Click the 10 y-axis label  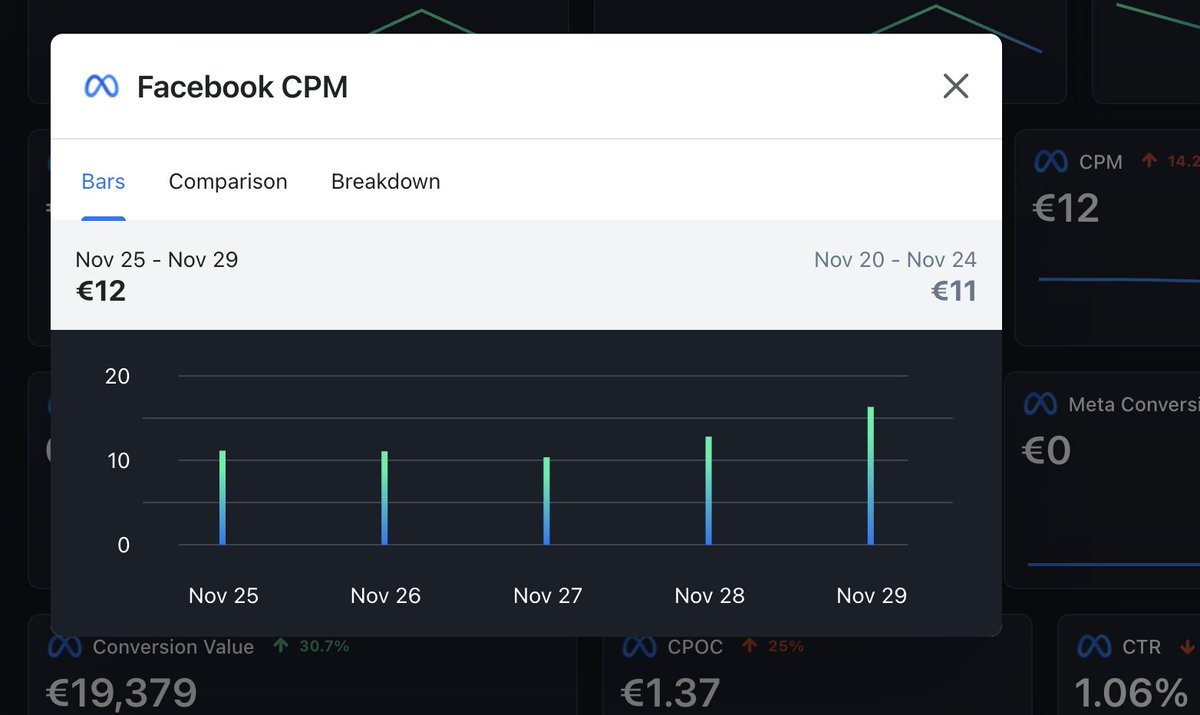tap(117, 461)
